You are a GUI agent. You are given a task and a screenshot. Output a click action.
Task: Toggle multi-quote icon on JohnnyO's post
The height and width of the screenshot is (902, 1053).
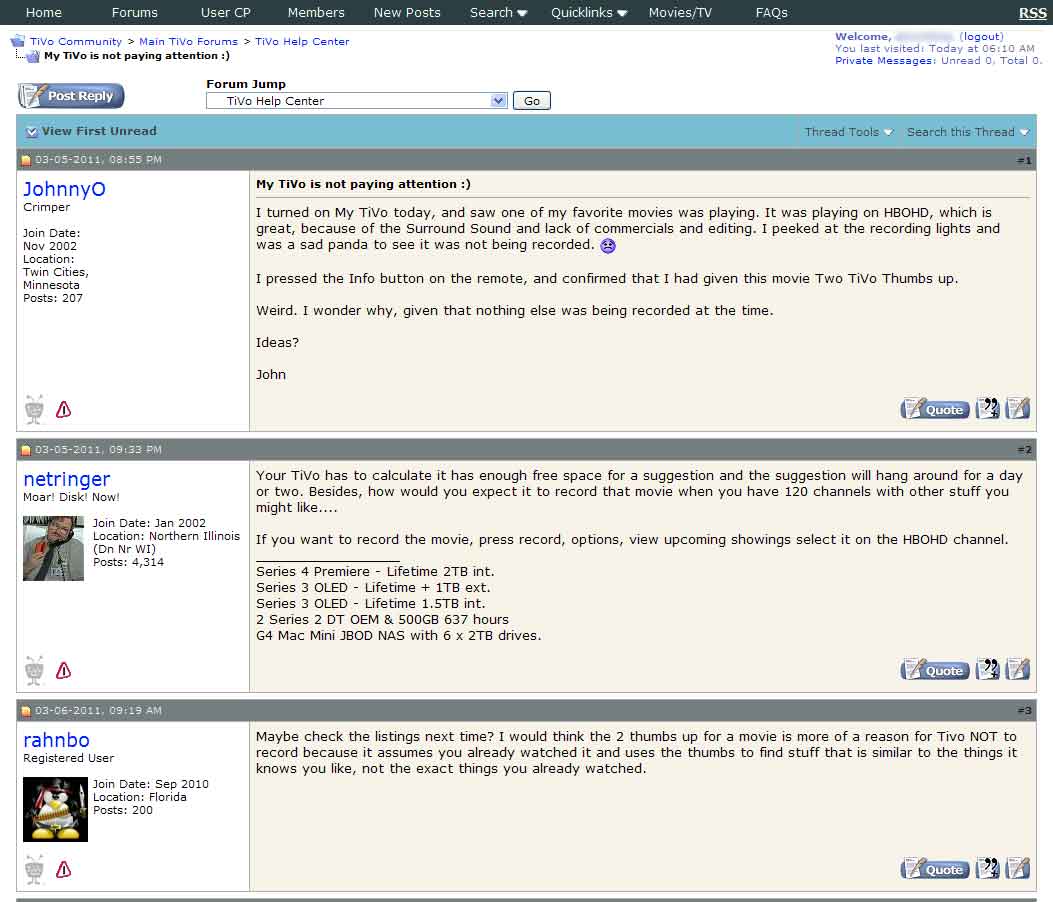987,408
